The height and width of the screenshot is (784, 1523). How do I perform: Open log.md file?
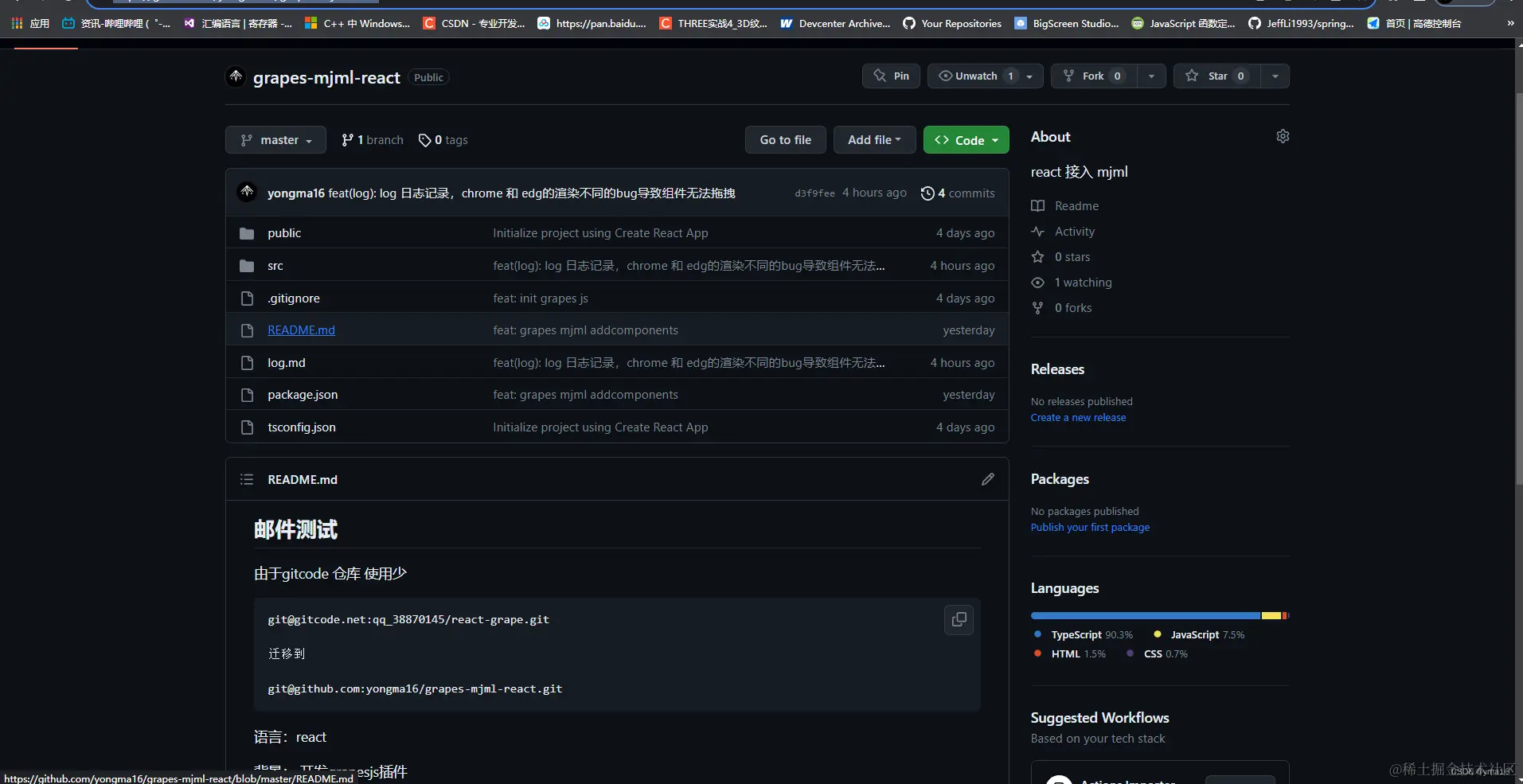click(x=287, y=363)
